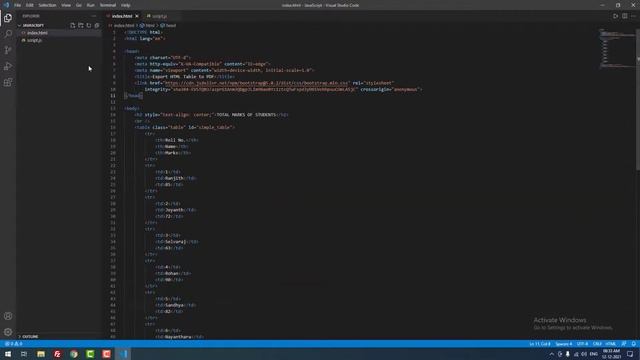640x360 pixels.
Task: Expand the OUTLINE section
Action: click(29, 336)
